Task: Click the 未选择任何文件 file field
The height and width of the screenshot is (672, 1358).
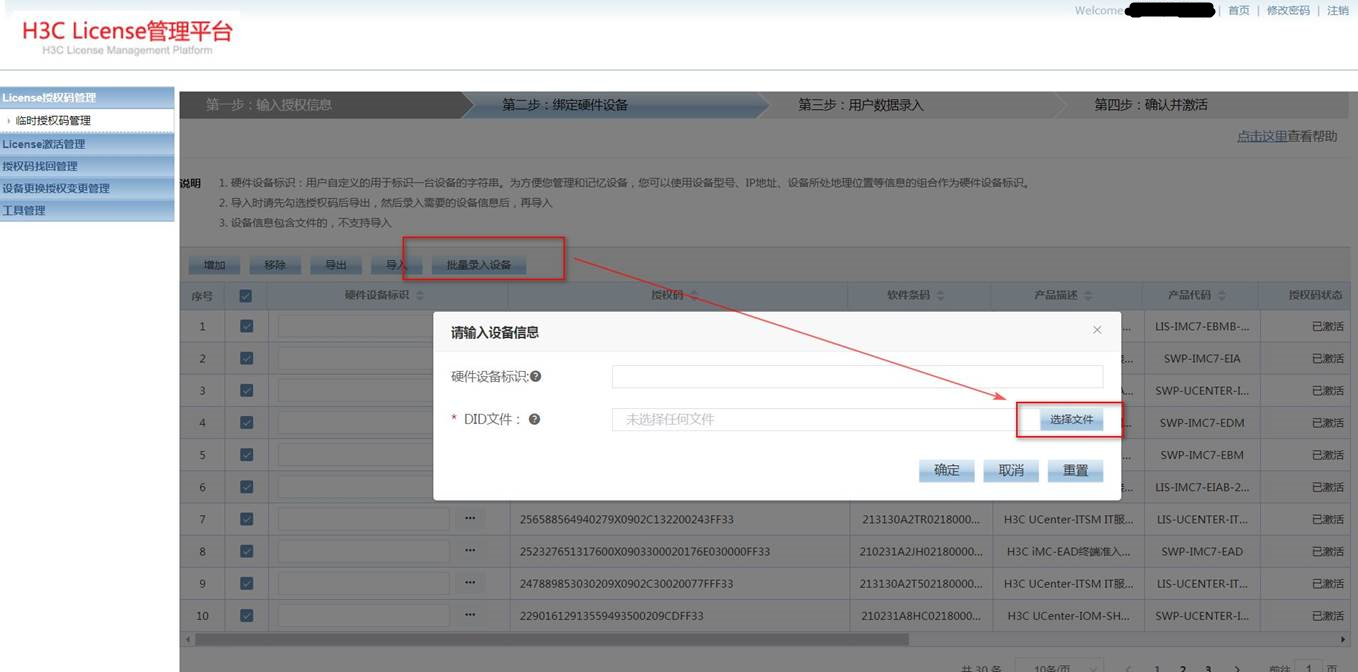Action: 826,420
